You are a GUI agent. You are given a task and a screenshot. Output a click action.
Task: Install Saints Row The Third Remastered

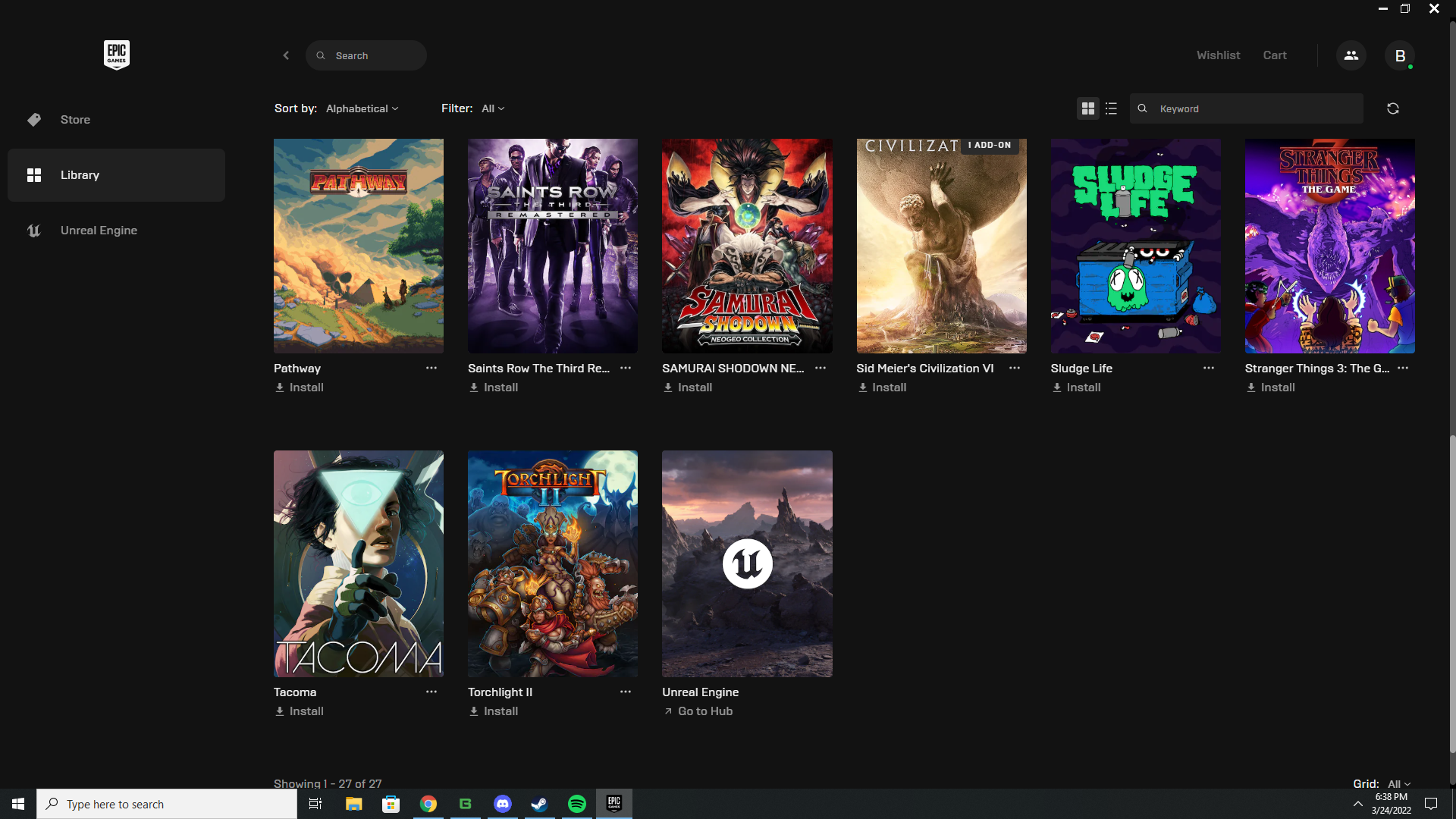tap(493, 387)
